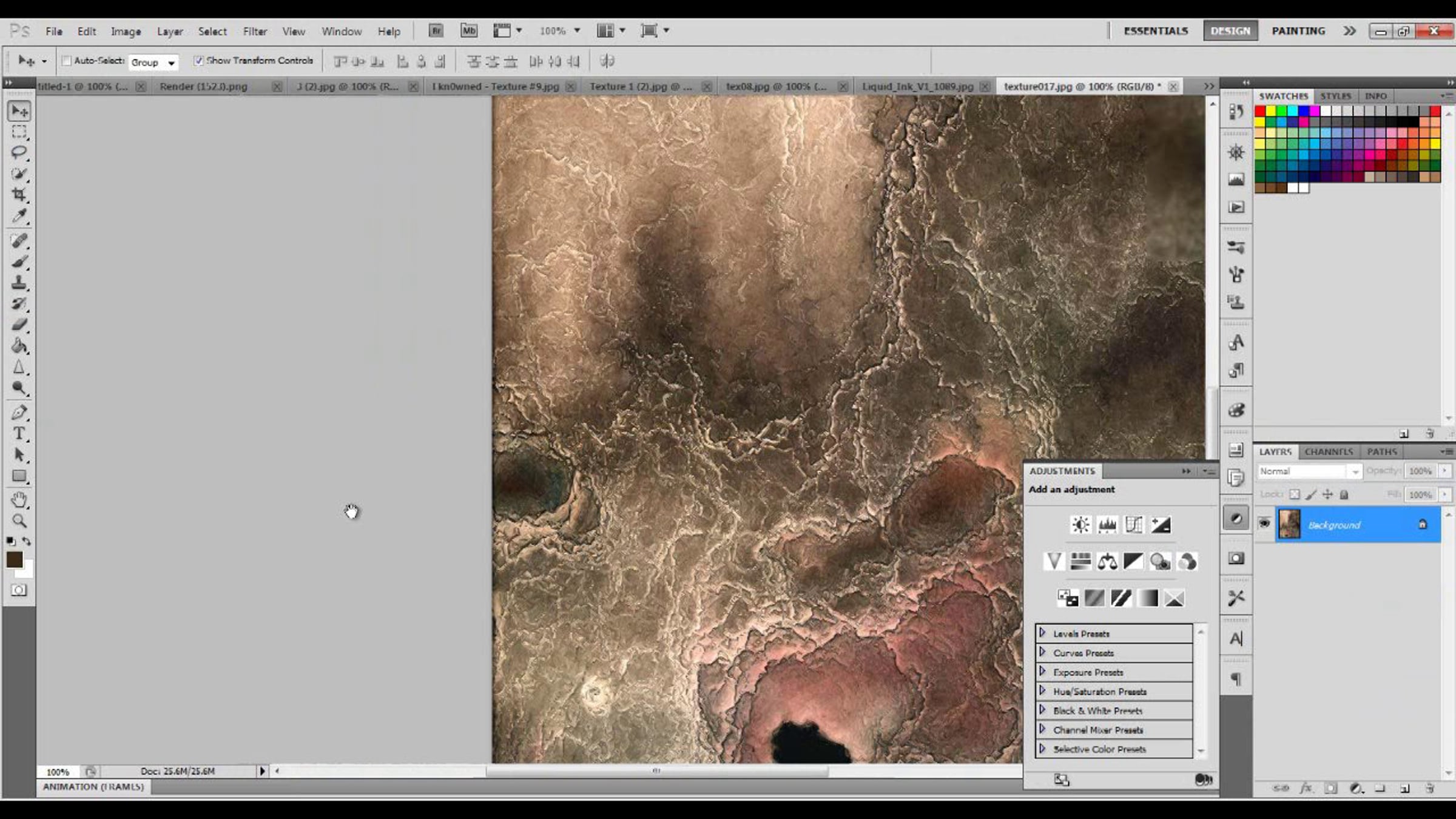Hide the Background layer eye icon
This screenshot has width=1456, height=819.
[1264, 524]
